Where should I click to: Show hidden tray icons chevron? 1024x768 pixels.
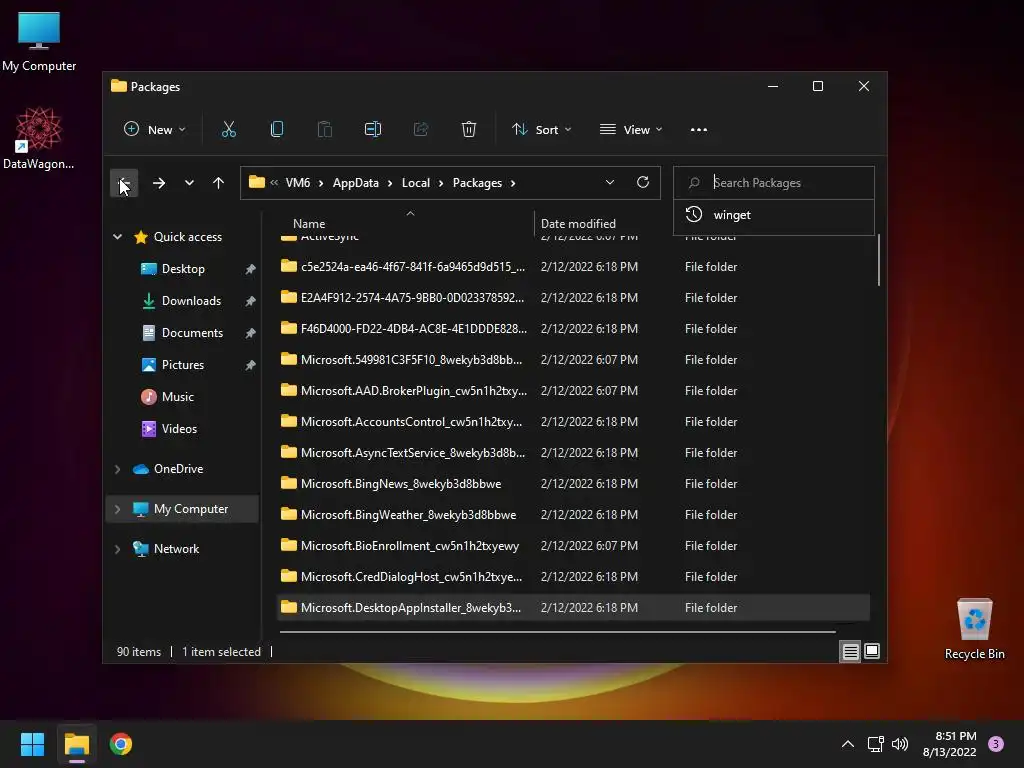[848, 744]
